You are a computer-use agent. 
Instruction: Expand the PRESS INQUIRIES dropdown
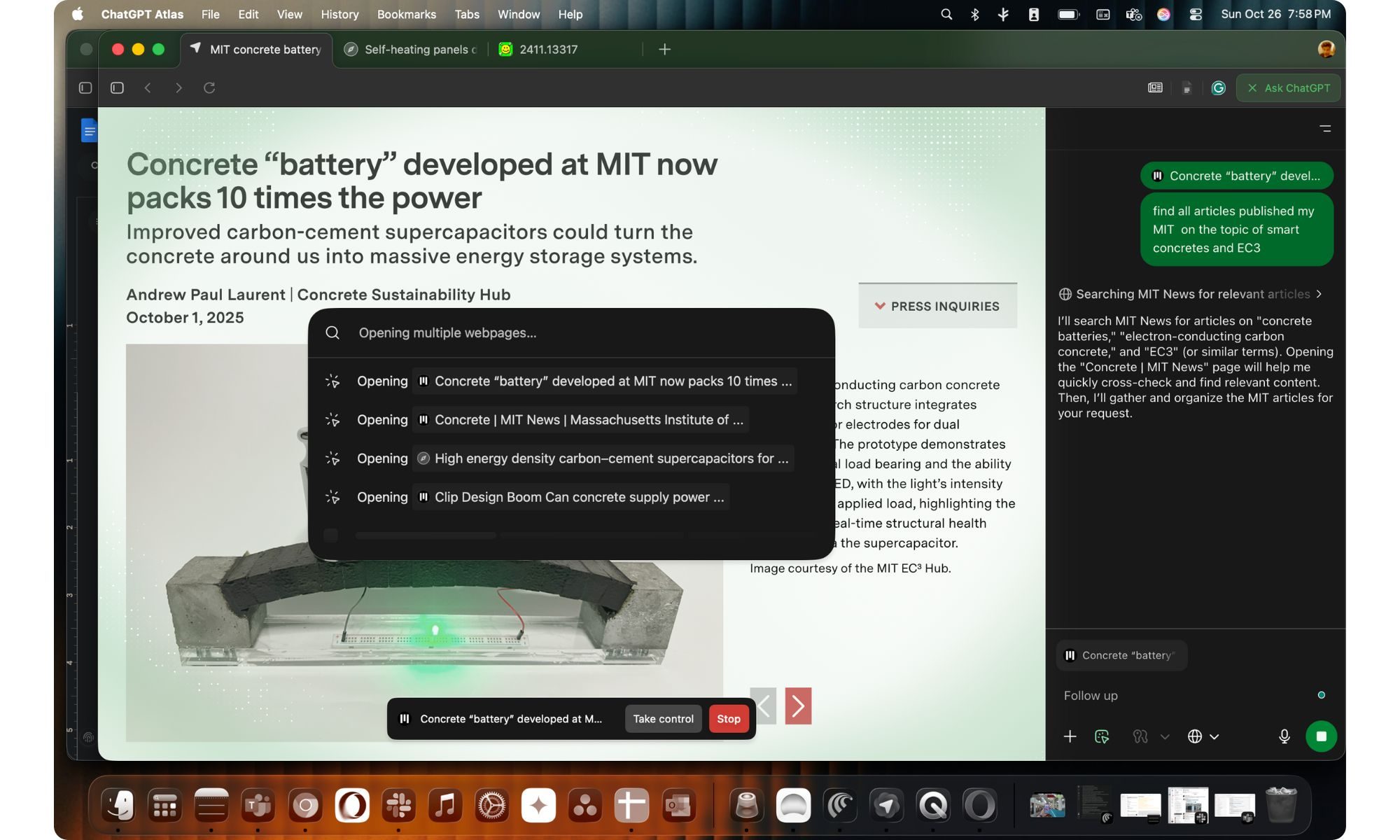click(x=937, y=306)
